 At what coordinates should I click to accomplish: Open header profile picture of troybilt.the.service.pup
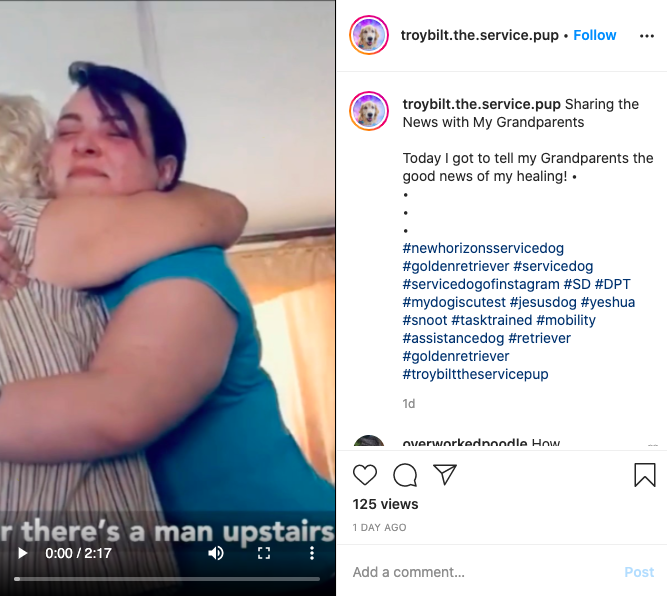tap(369, 35)
